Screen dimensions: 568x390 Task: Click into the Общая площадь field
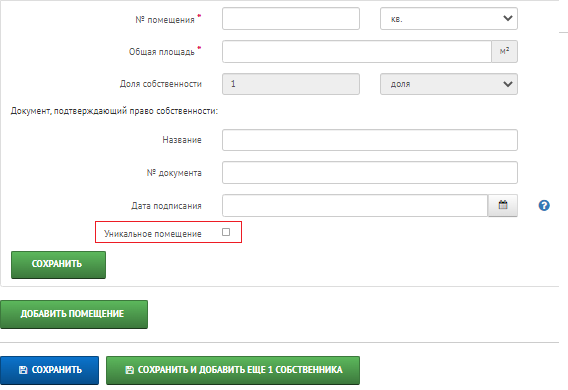click(357, 51)
